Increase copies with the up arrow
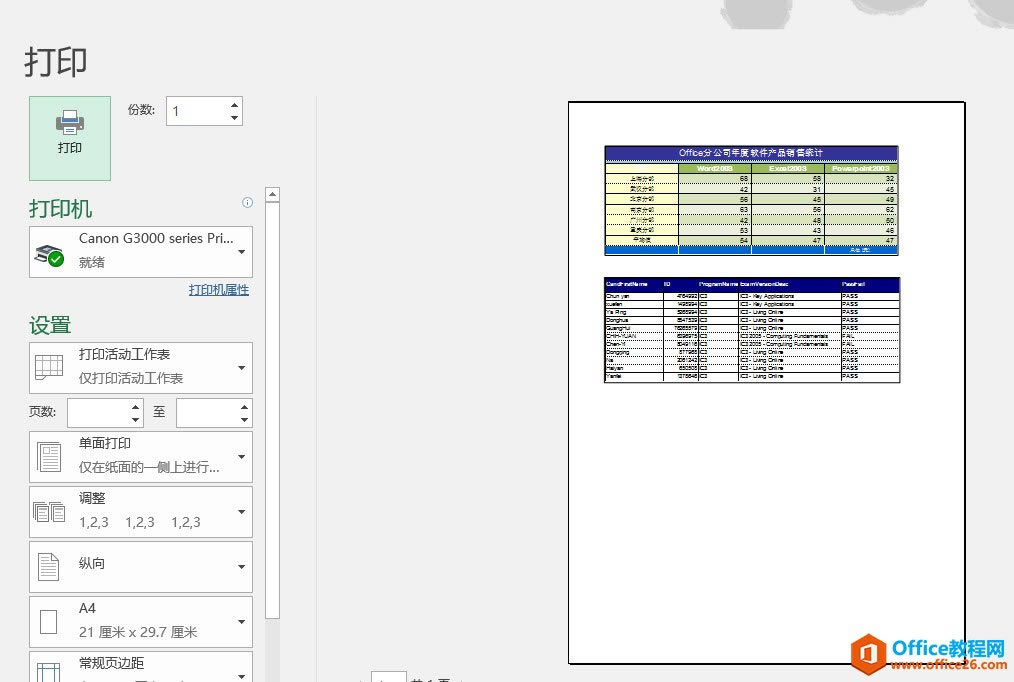 (x=235, y=105)
